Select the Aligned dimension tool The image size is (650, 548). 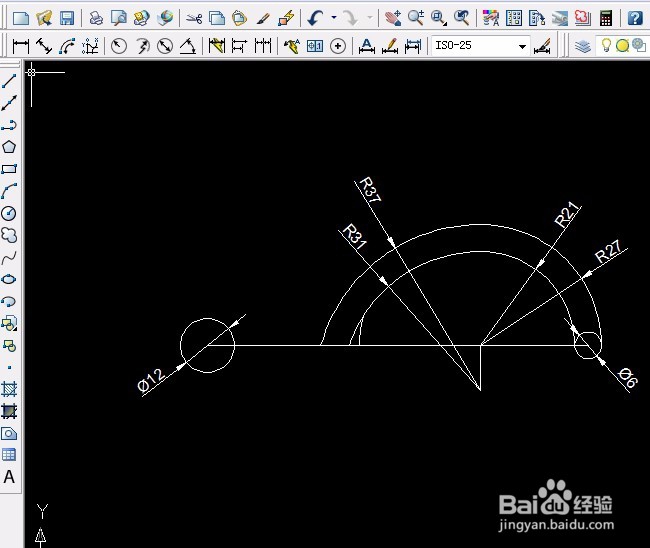[44, 46]
